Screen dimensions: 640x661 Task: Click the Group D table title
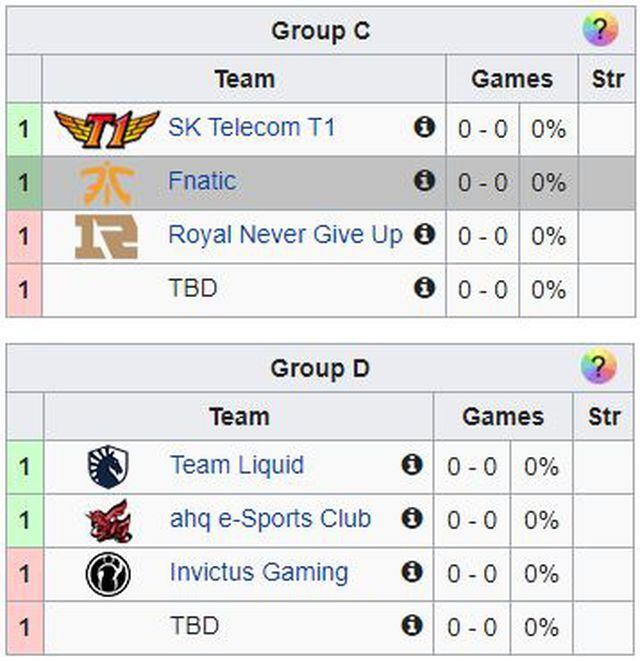(320, 368)
